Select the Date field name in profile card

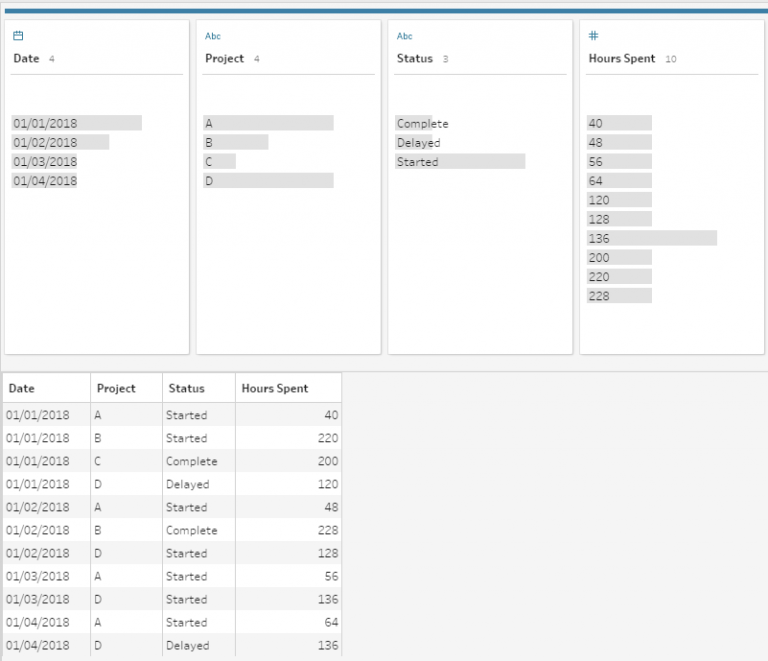(26, 58)
